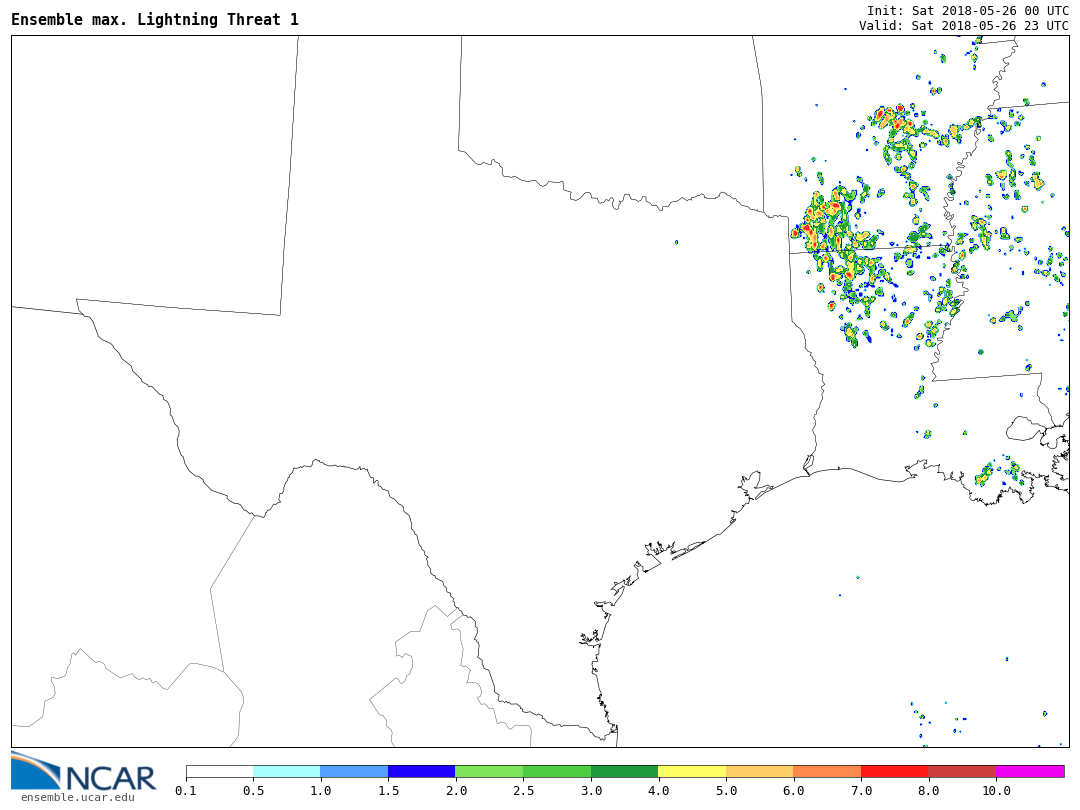Click the 5.0 tick label on the legend

[x=726, y=791]
